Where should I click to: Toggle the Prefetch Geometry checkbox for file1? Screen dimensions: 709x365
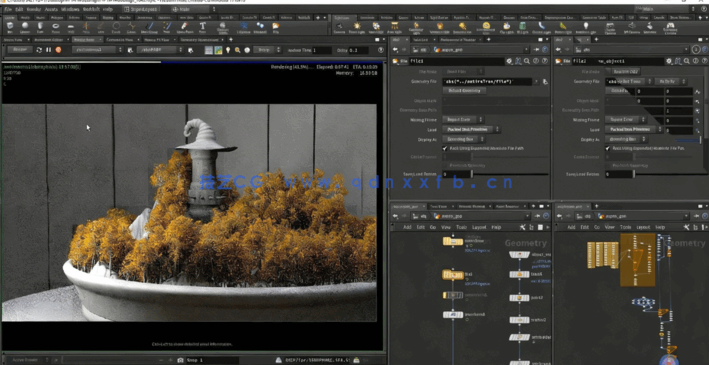coord(445,166)
